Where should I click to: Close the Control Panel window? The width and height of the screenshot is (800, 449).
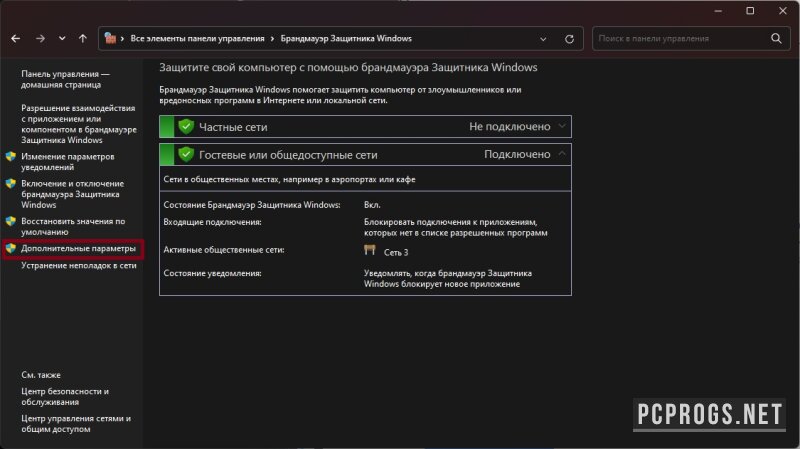pyautogui.click(x=783, y=11)
